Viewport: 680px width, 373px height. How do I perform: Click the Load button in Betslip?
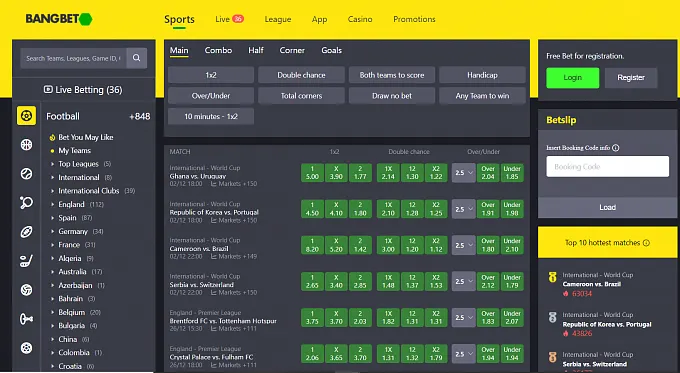pos(607,207)
